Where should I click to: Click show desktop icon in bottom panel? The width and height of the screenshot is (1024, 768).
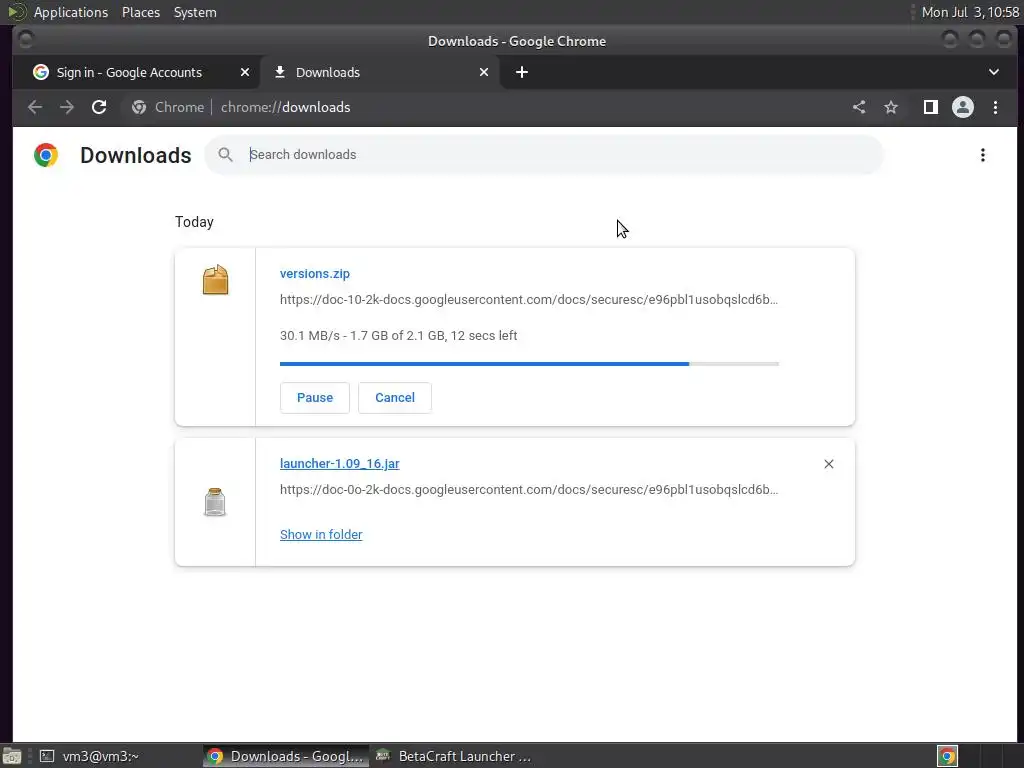12,756
